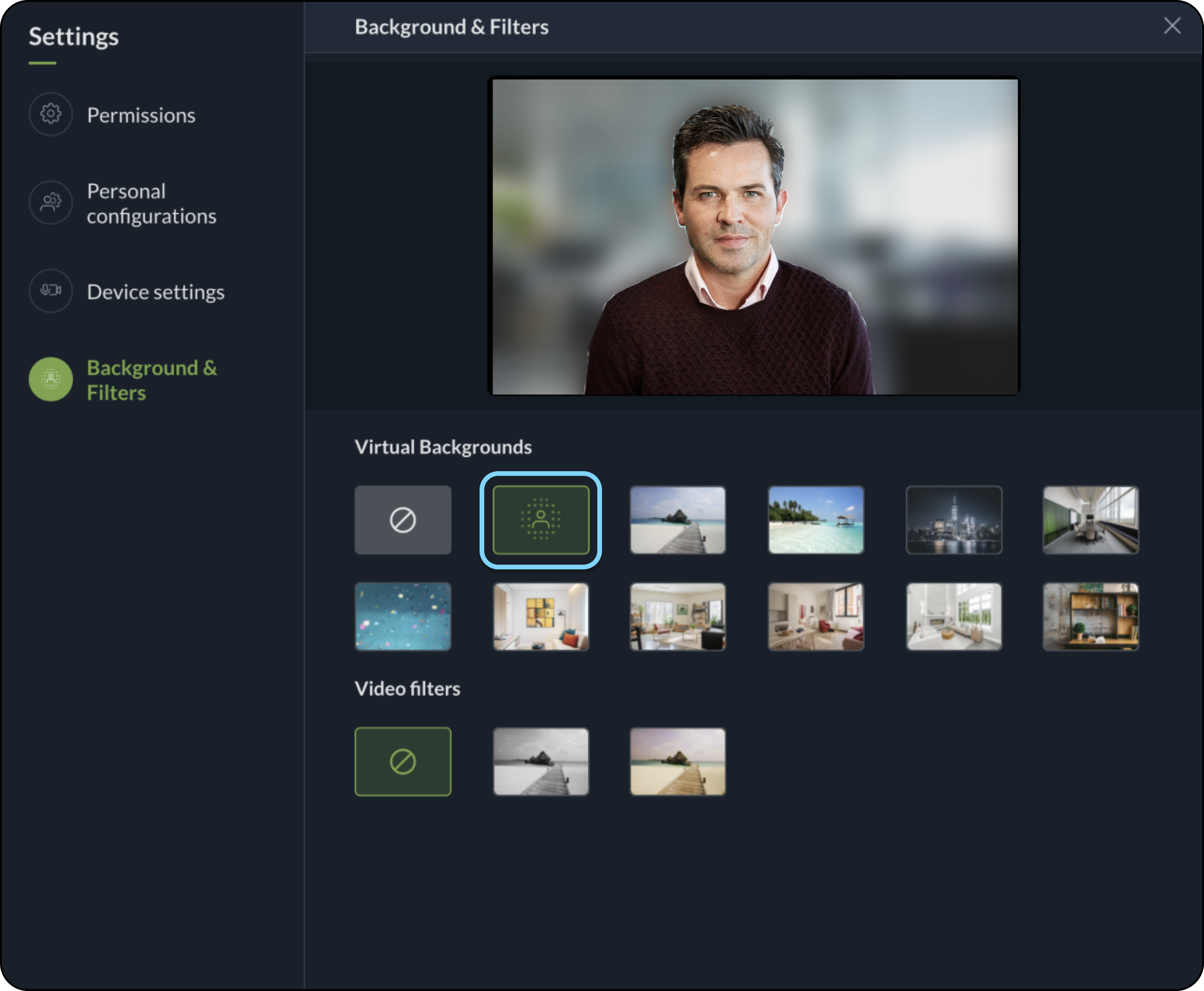The image size is (1204, 991).
Task: Choose the office corridor background
Action: coord(1090,519)
